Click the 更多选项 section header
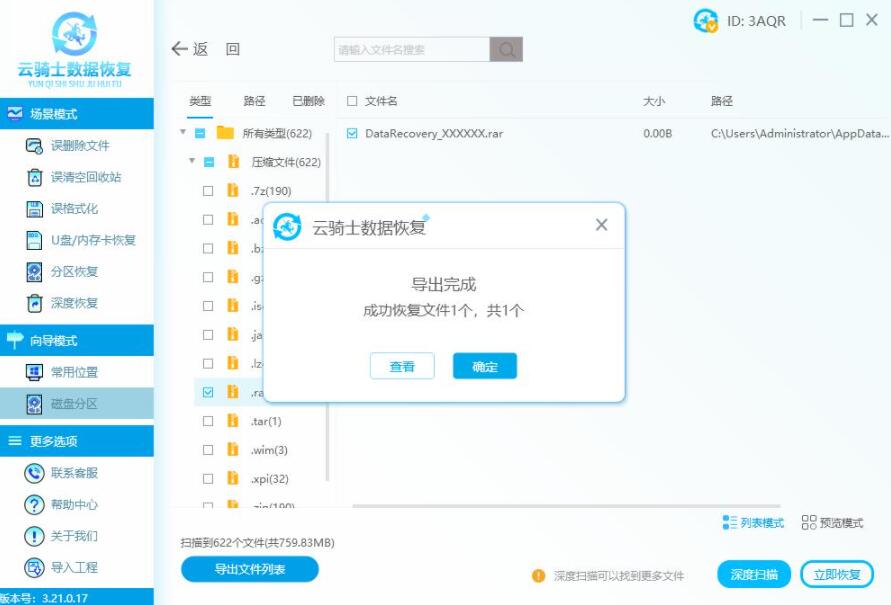Viewport: 891px width, 605px height. [x=77, y=441]
